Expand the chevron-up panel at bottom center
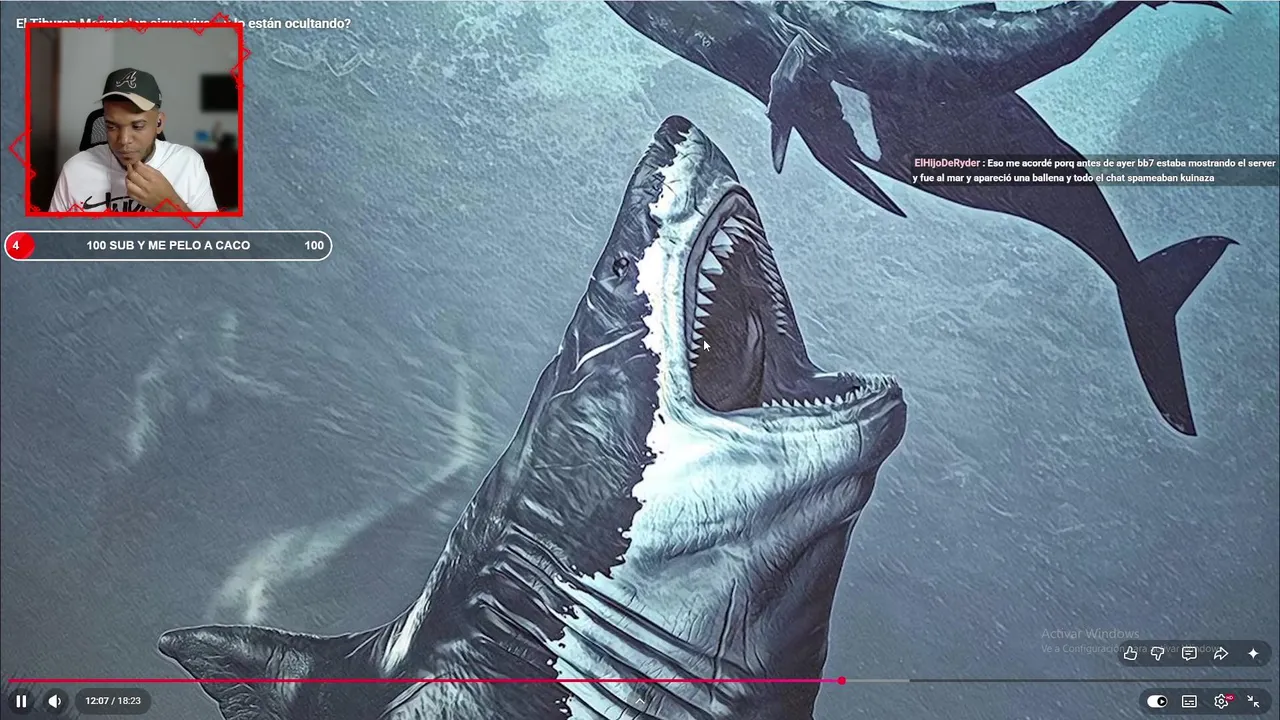The image size is (1280, 720). [x=640, y=701]
